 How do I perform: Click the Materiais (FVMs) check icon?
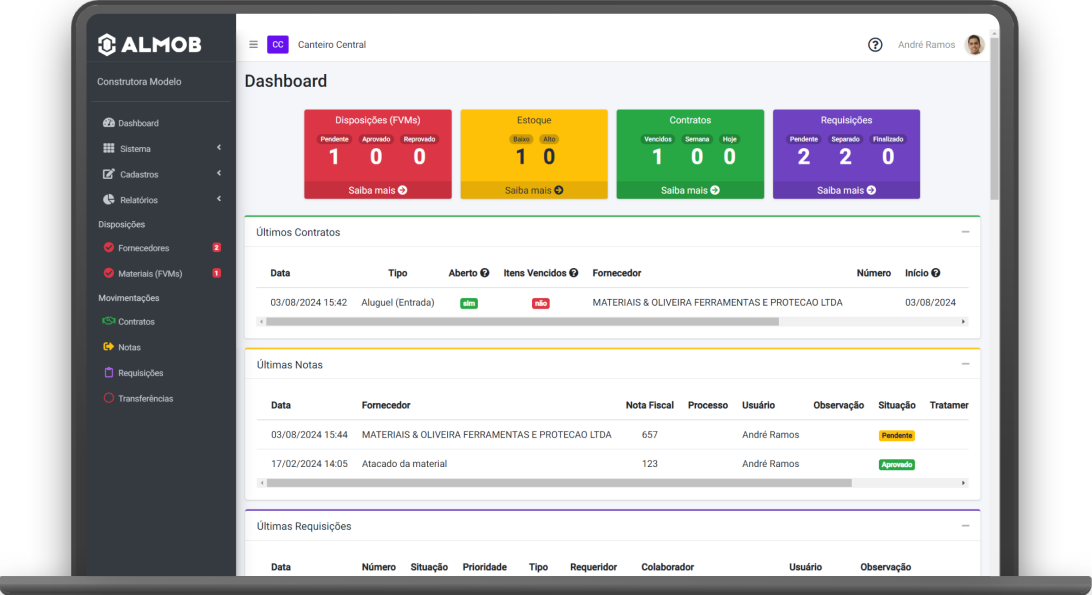(109, 273)
